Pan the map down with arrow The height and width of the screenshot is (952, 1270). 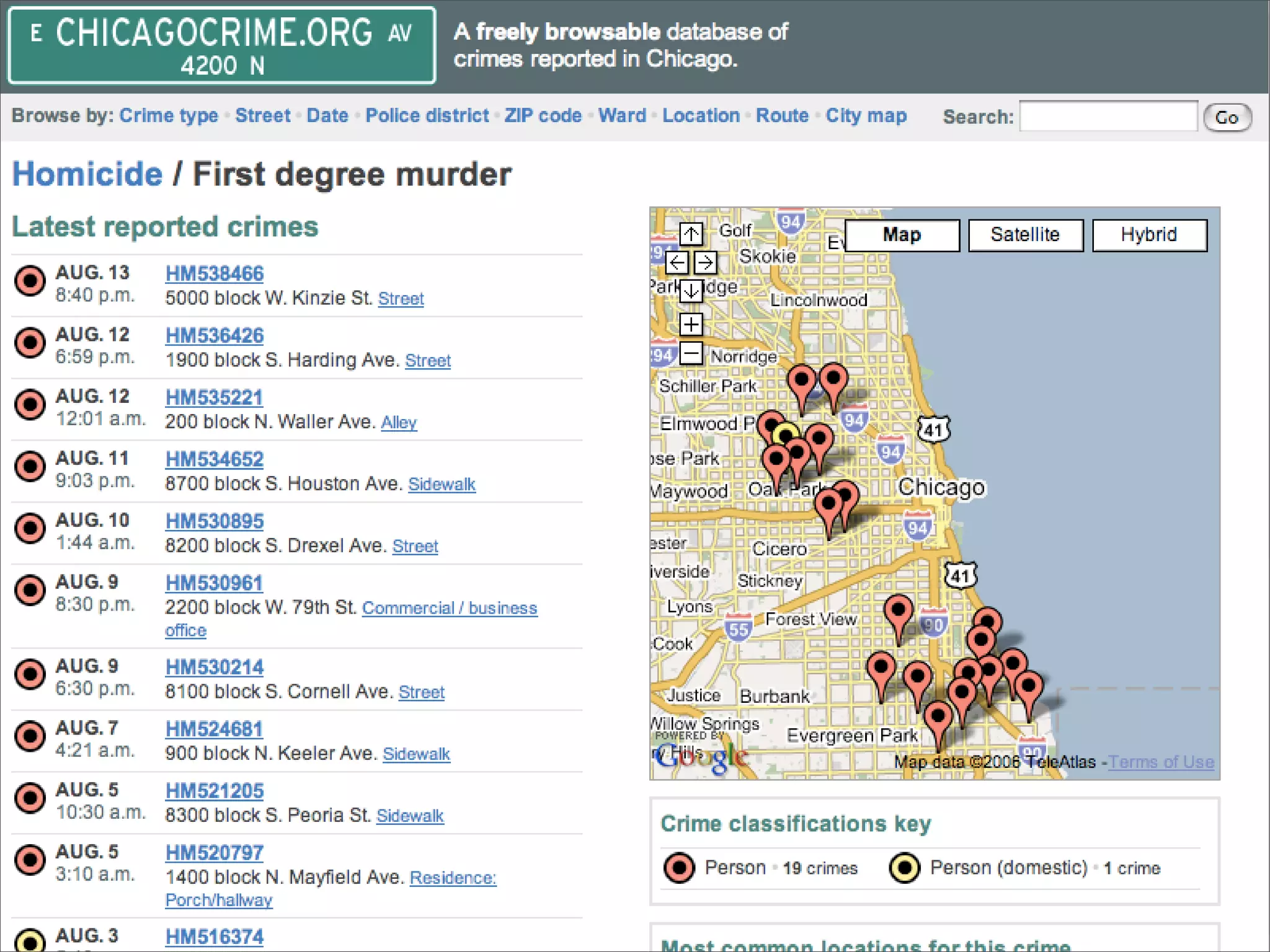point(691,291)
